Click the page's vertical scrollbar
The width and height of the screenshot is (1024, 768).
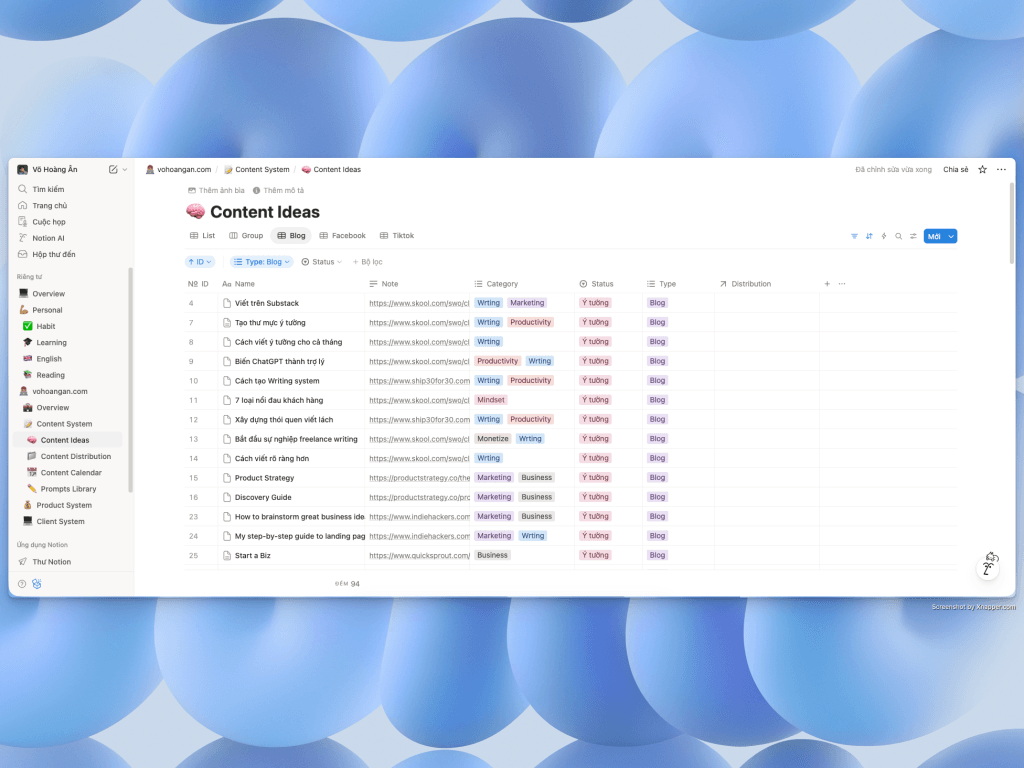(x=1012, y=224)
